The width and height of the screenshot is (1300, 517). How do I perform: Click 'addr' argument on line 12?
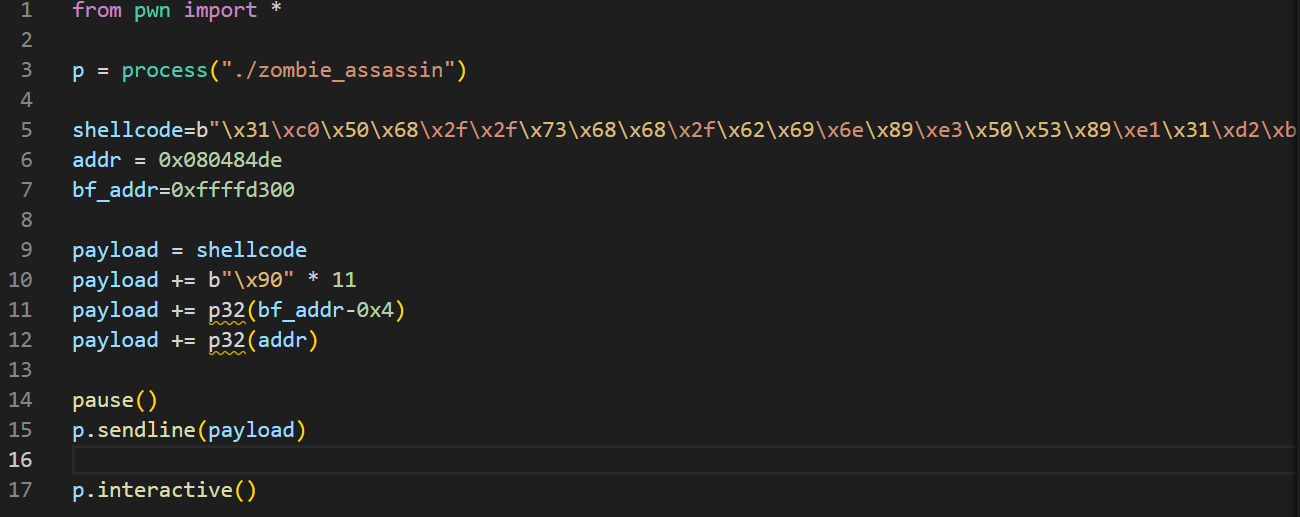coord(282,340)
